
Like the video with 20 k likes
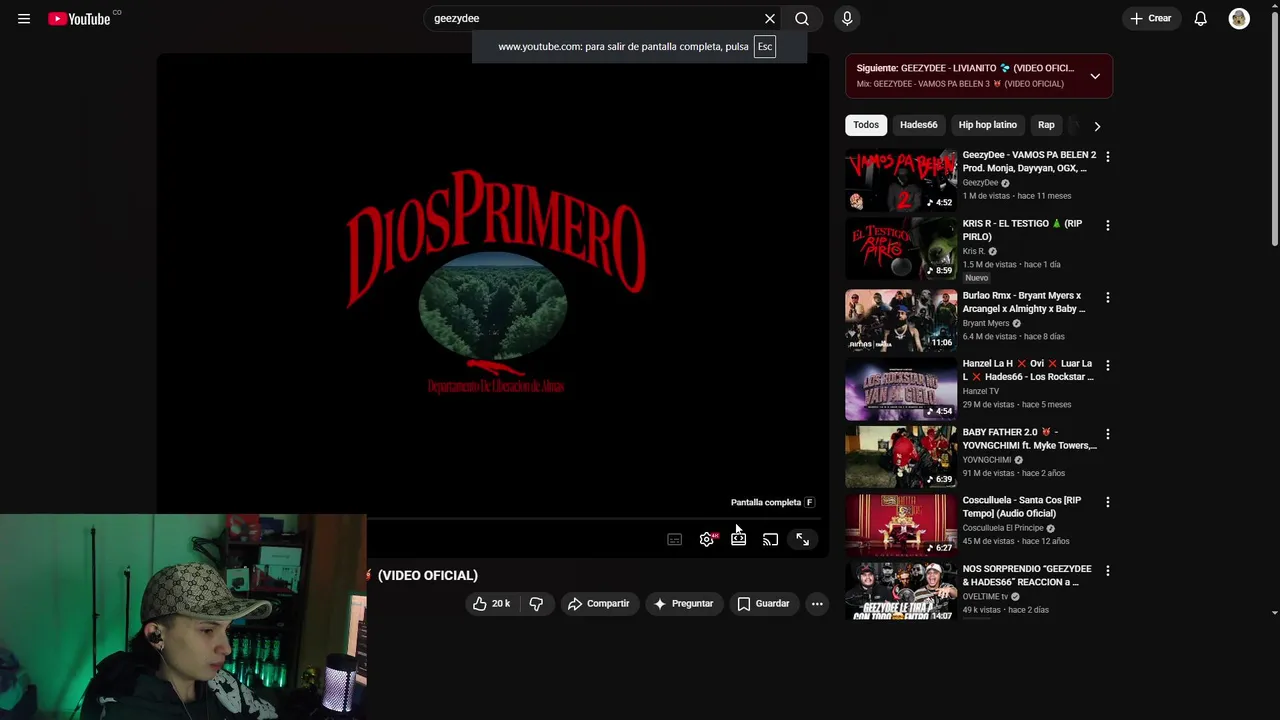tap(491, 604)
